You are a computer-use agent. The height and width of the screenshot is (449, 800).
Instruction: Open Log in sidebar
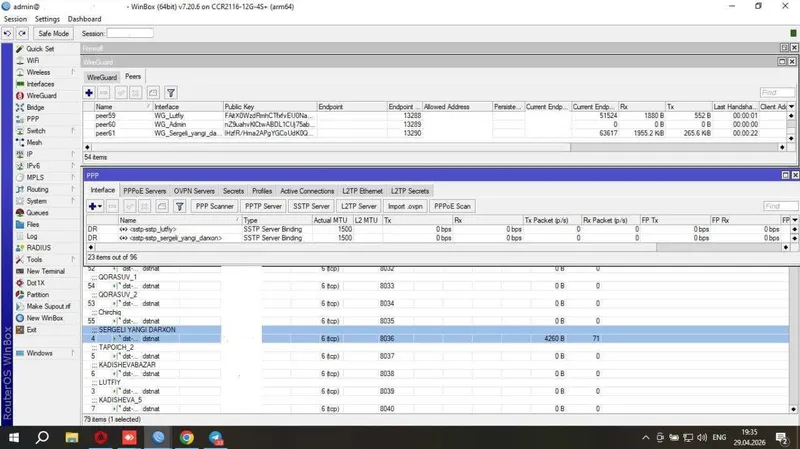pos(32,236)
